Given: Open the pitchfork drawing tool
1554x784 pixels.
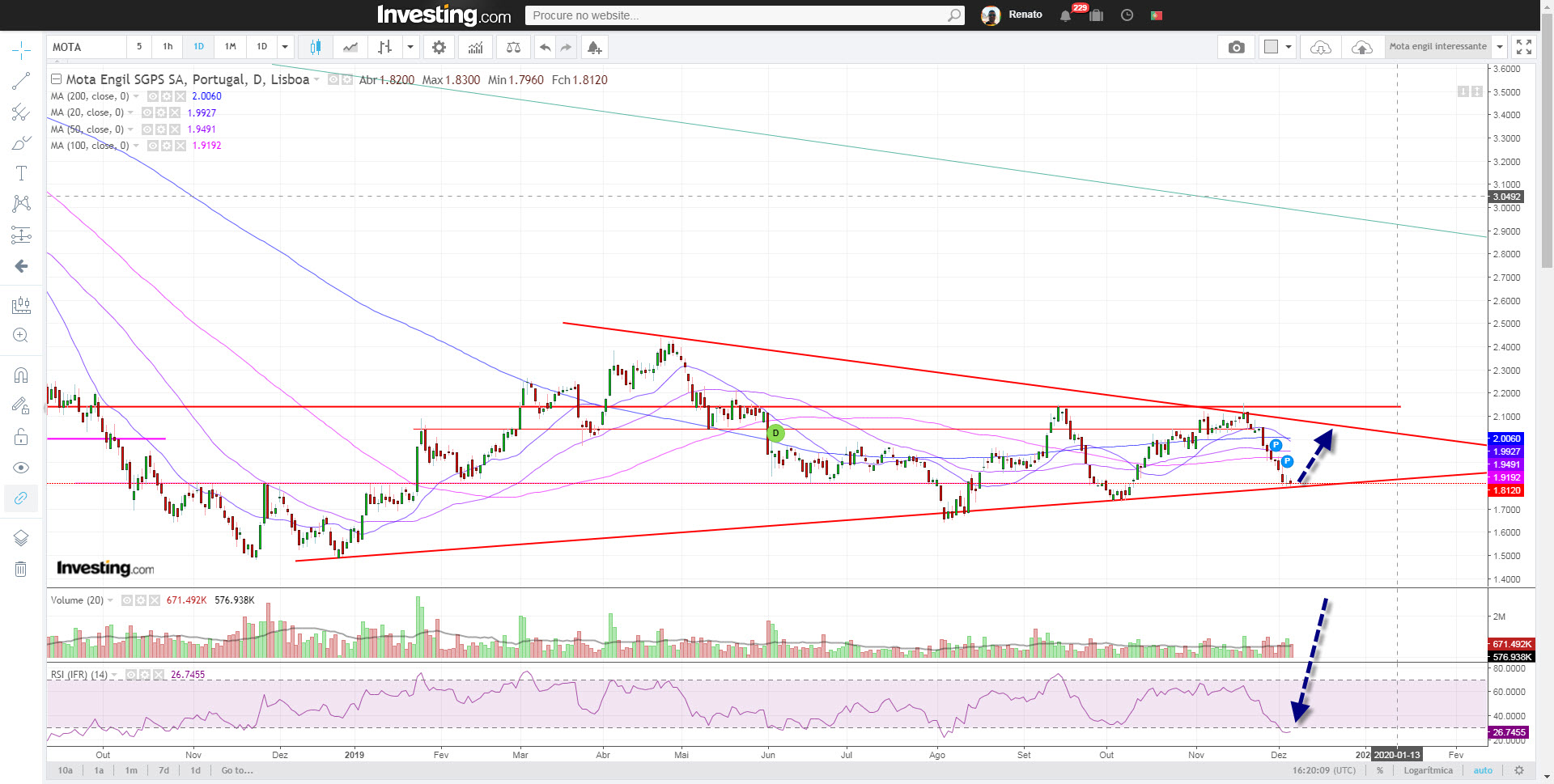Looking at the screenshot, I should point(21,112).
